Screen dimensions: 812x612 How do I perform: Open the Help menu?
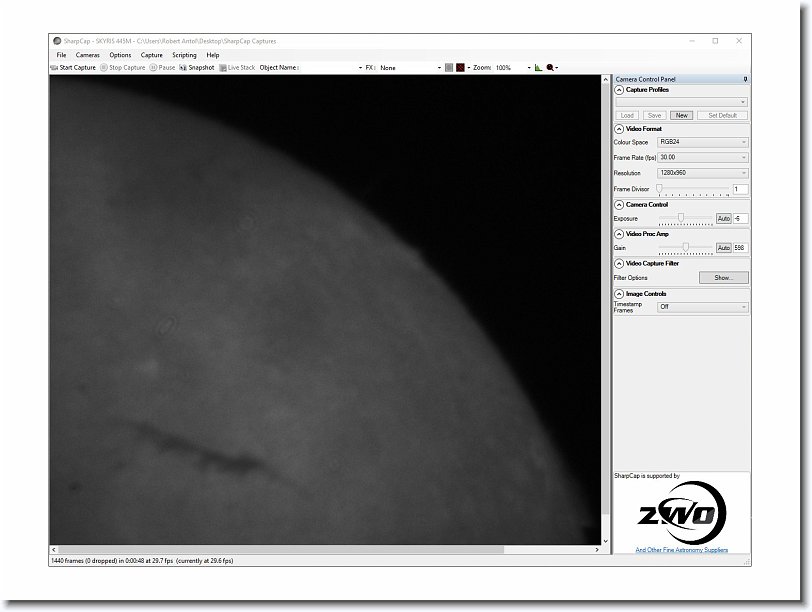coord(213,55)
